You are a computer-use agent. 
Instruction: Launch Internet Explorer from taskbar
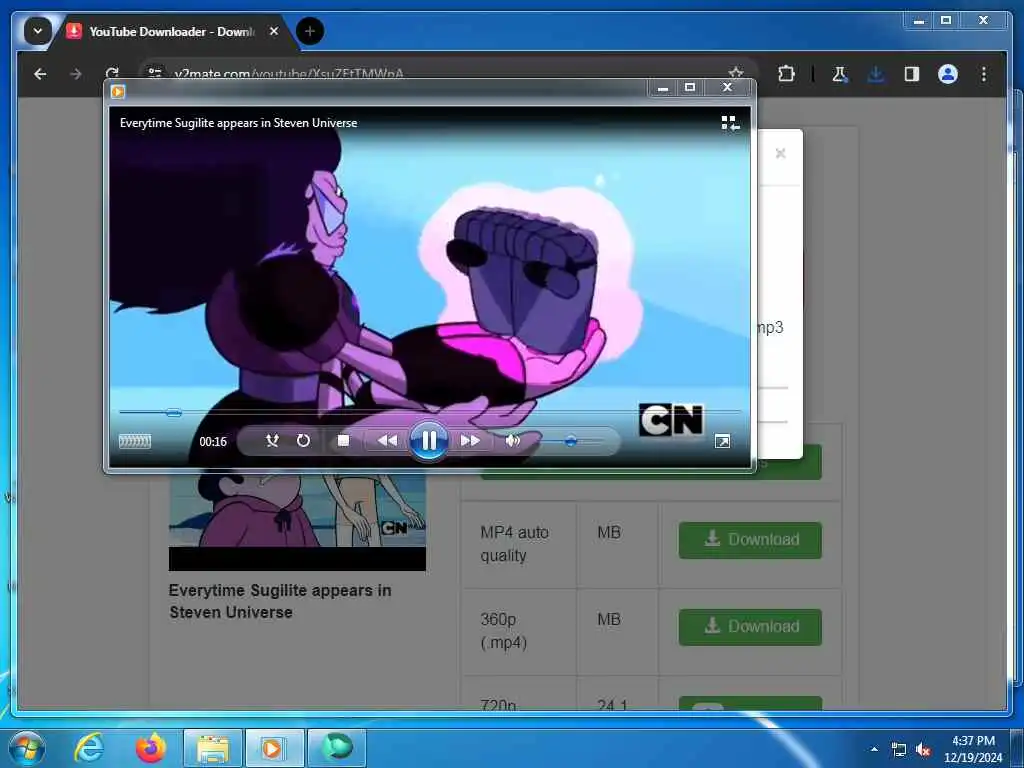(x=89, y=748)
